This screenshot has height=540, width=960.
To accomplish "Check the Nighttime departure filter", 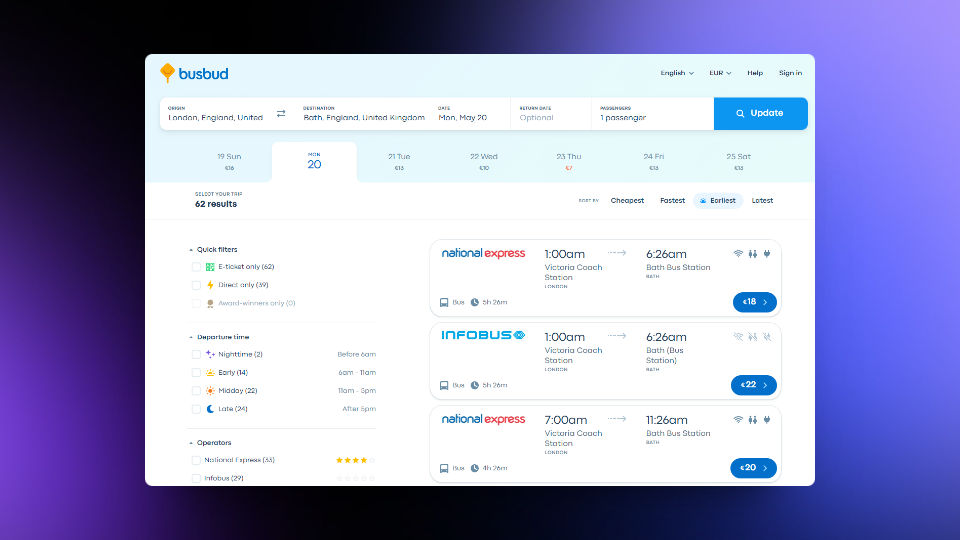I will pyautogui.click(x=196, y=354).
